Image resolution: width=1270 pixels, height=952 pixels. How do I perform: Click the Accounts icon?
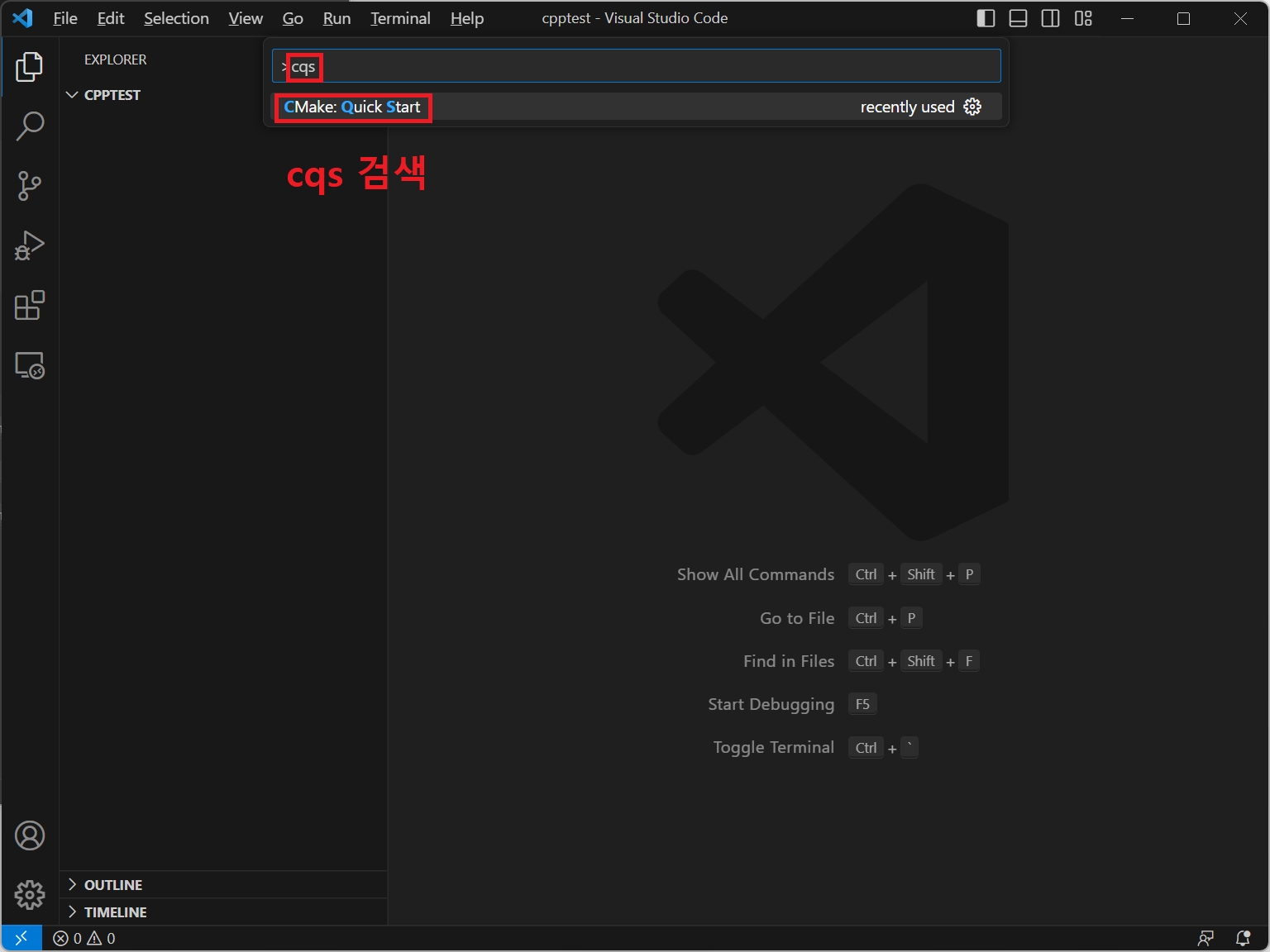30,835
